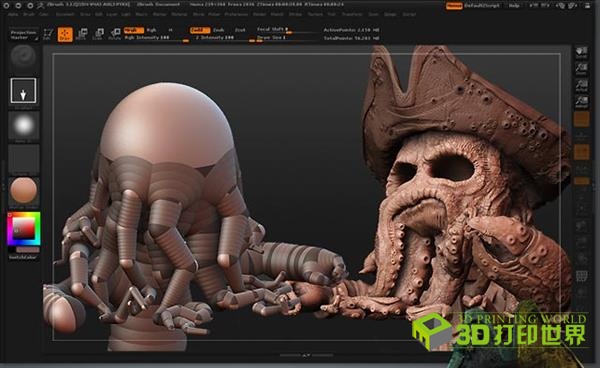Adjust the Rgb Intensity slider
Image resolution: width=600 pixels, height=368 pixels.
click(156, 38)
